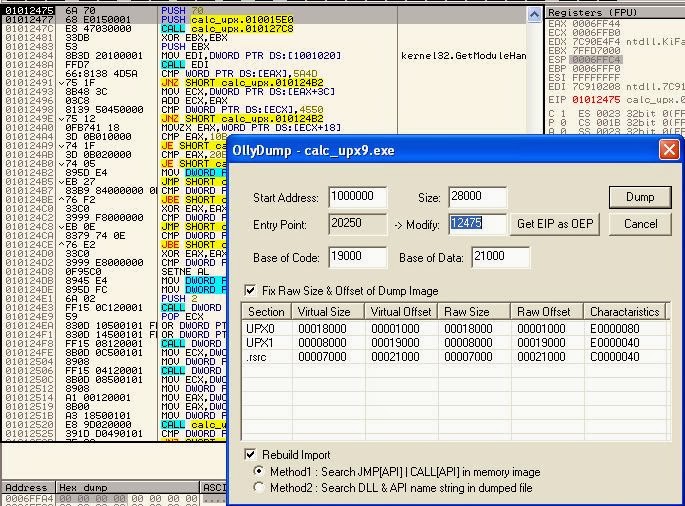The height and width of the screenshot is (506, 685).
Task: Click the Section column header
Action: [x=266, y=312]
